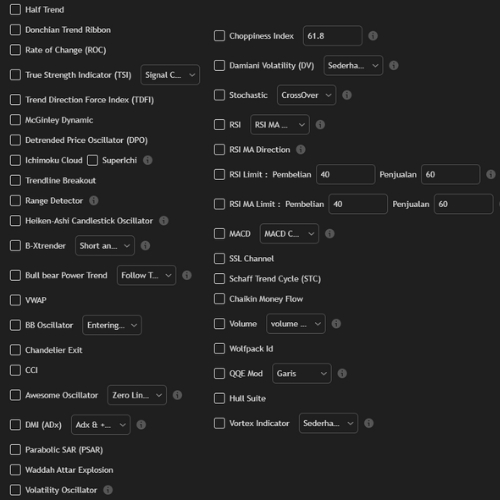The image size is (500, 500).
Task: Enable the VWAP checkbox
Action: click(x=15, y=300)
